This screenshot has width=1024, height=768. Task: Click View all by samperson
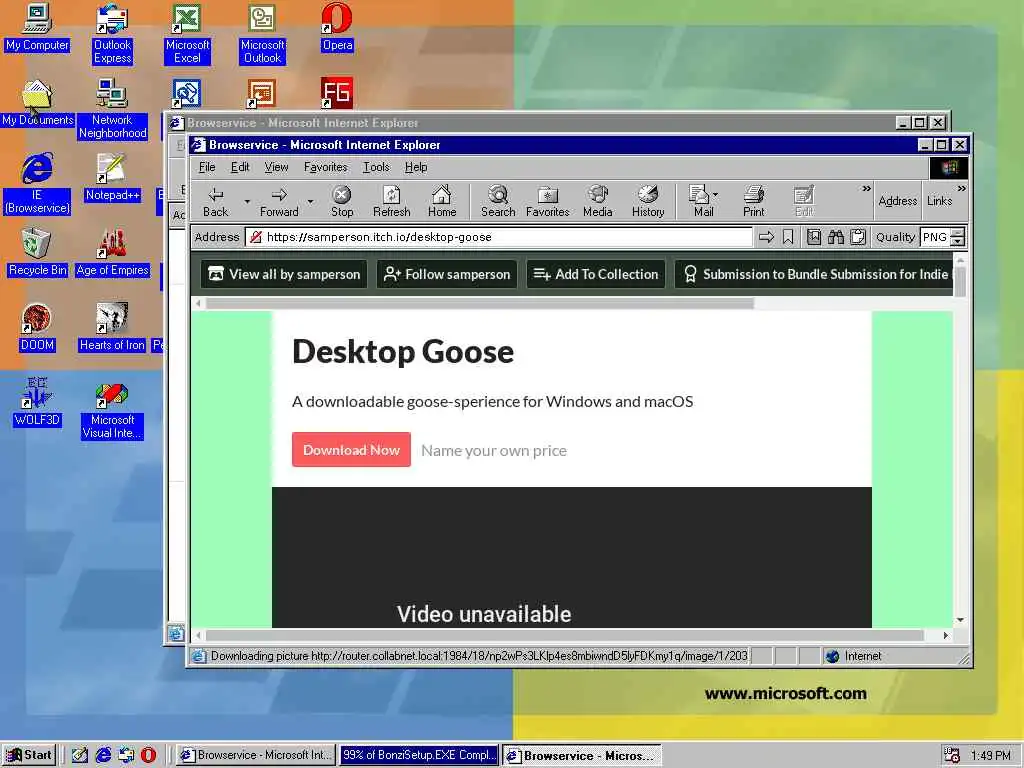point(284,274)
